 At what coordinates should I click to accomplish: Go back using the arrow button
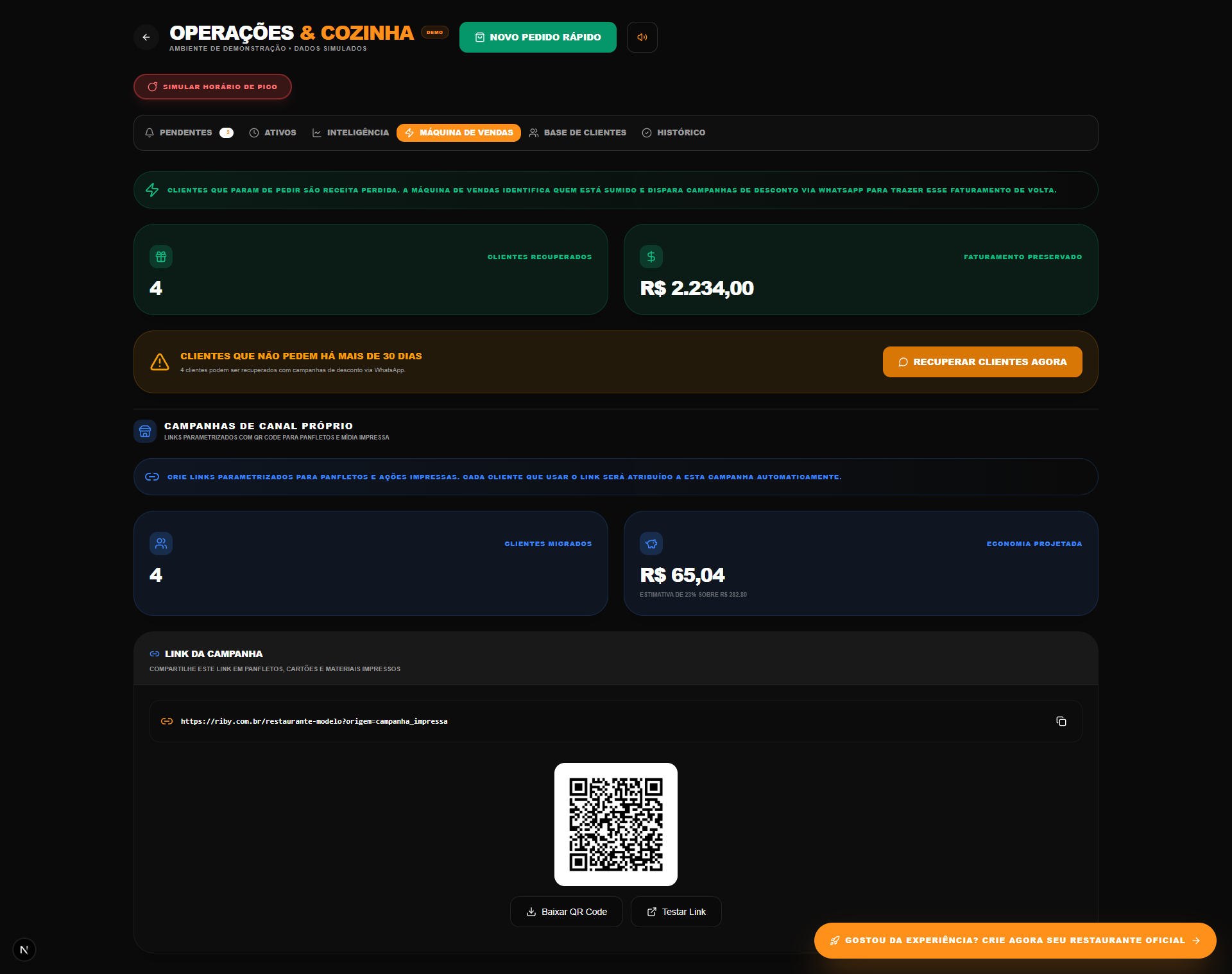146,37
